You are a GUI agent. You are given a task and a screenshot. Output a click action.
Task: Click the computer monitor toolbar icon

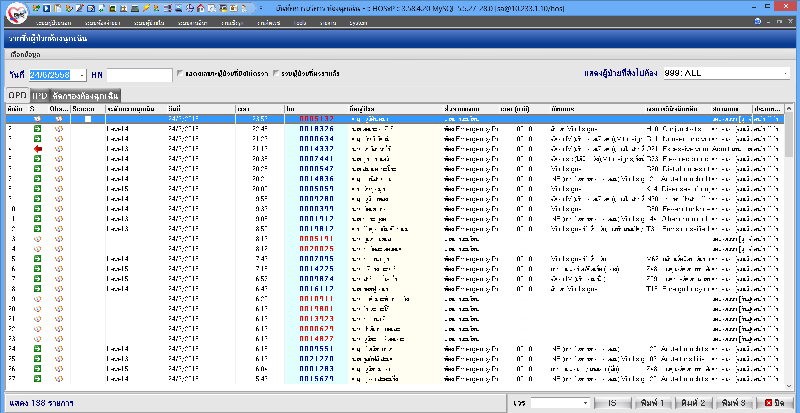pos(179,8)
